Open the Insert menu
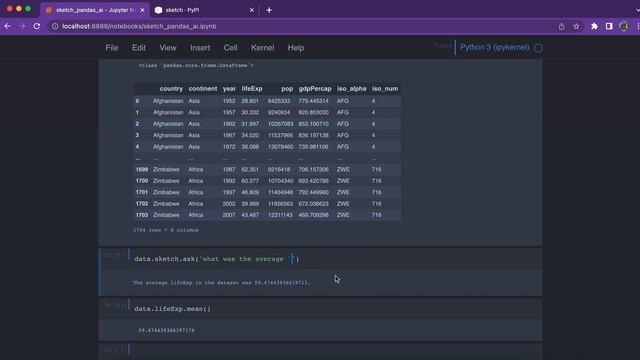The image size is (640, 360). click(x=200, y=48)
